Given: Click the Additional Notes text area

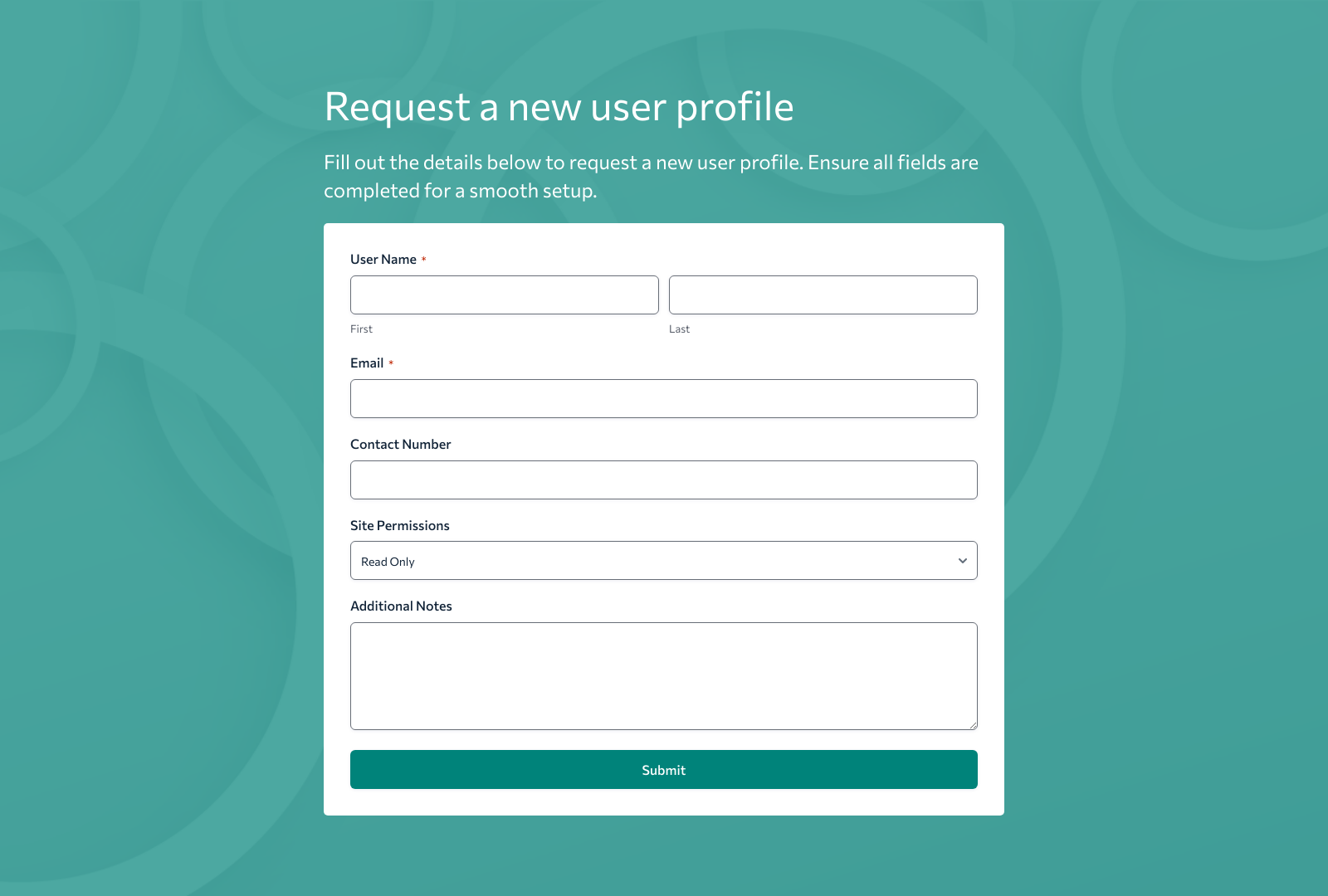Looking at the screenshot, I should coord(663,675).
